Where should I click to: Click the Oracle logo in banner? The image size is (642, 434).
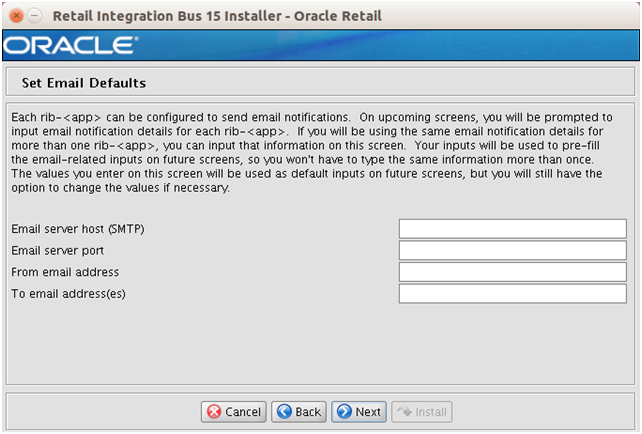tap(70, 45)
